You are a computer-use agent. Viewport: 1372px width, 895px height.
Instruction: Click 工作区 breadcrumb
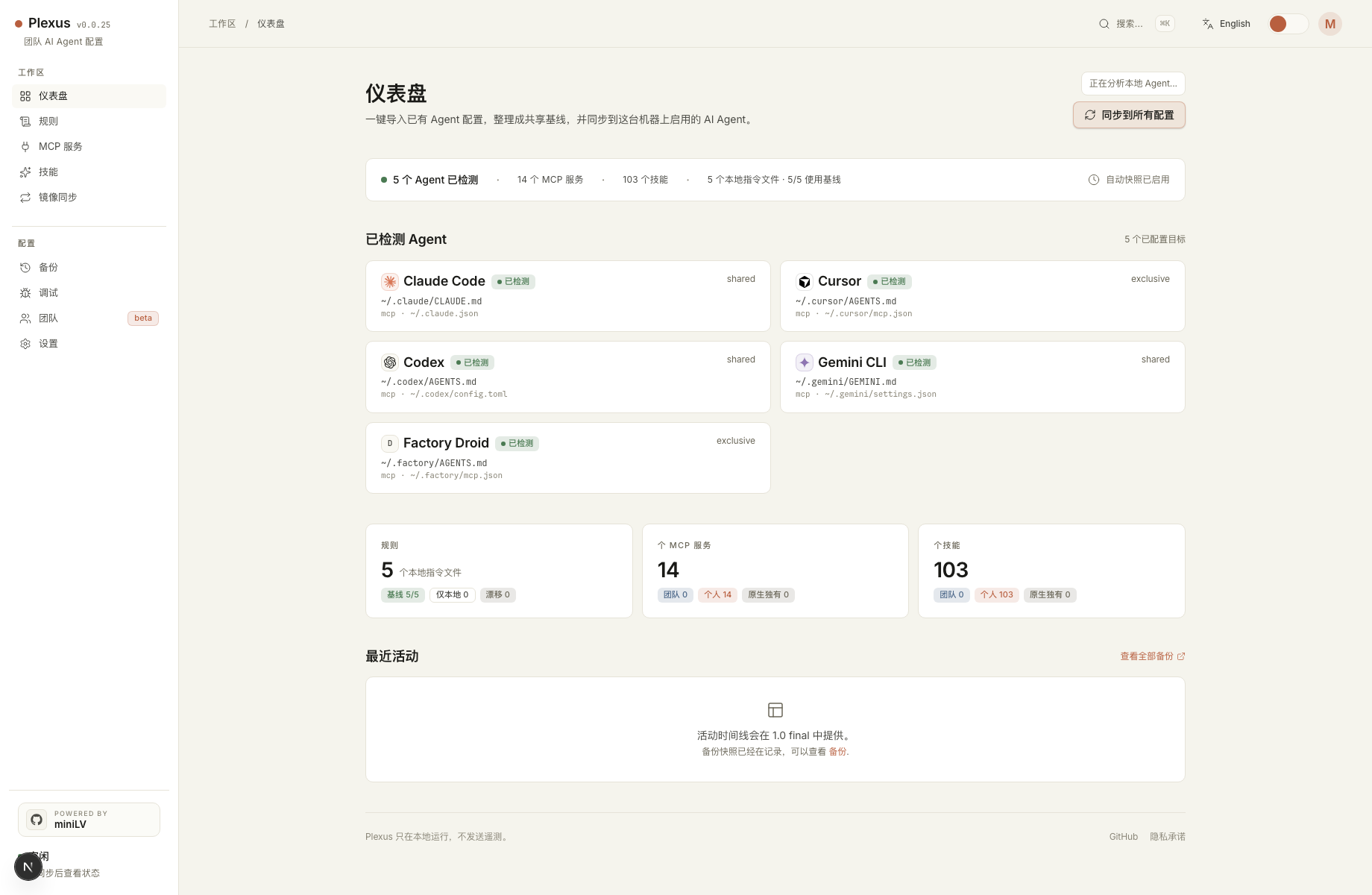222,24
